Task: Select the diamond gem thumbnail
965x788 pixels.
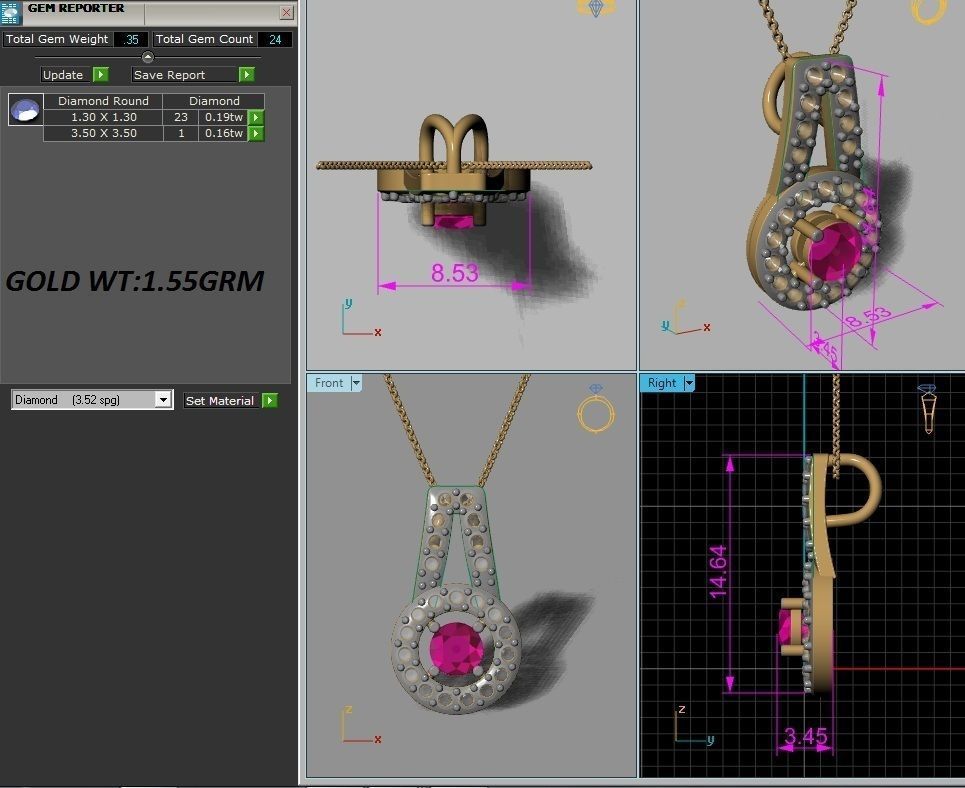Action: [25, 110]
